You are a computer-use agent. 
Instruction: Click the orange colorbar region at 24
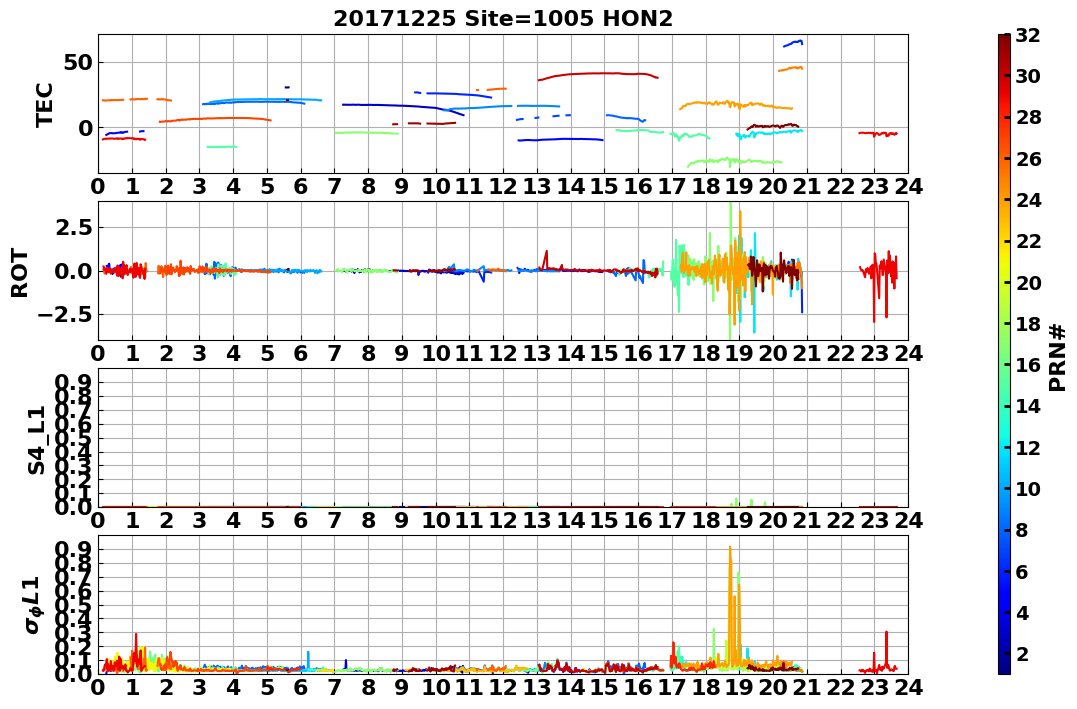point(1004,200)
